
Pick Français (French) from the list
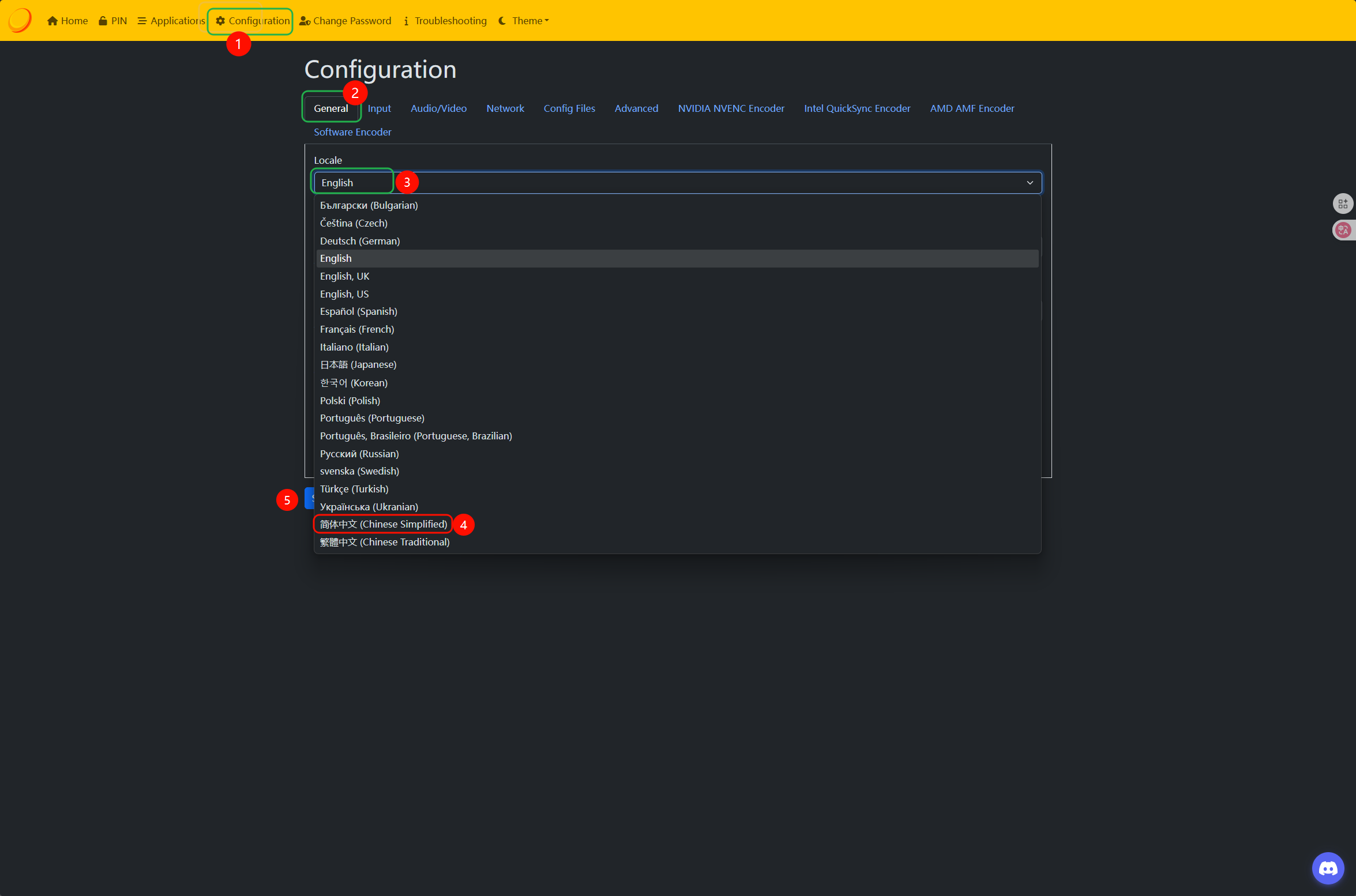[357, 329]
